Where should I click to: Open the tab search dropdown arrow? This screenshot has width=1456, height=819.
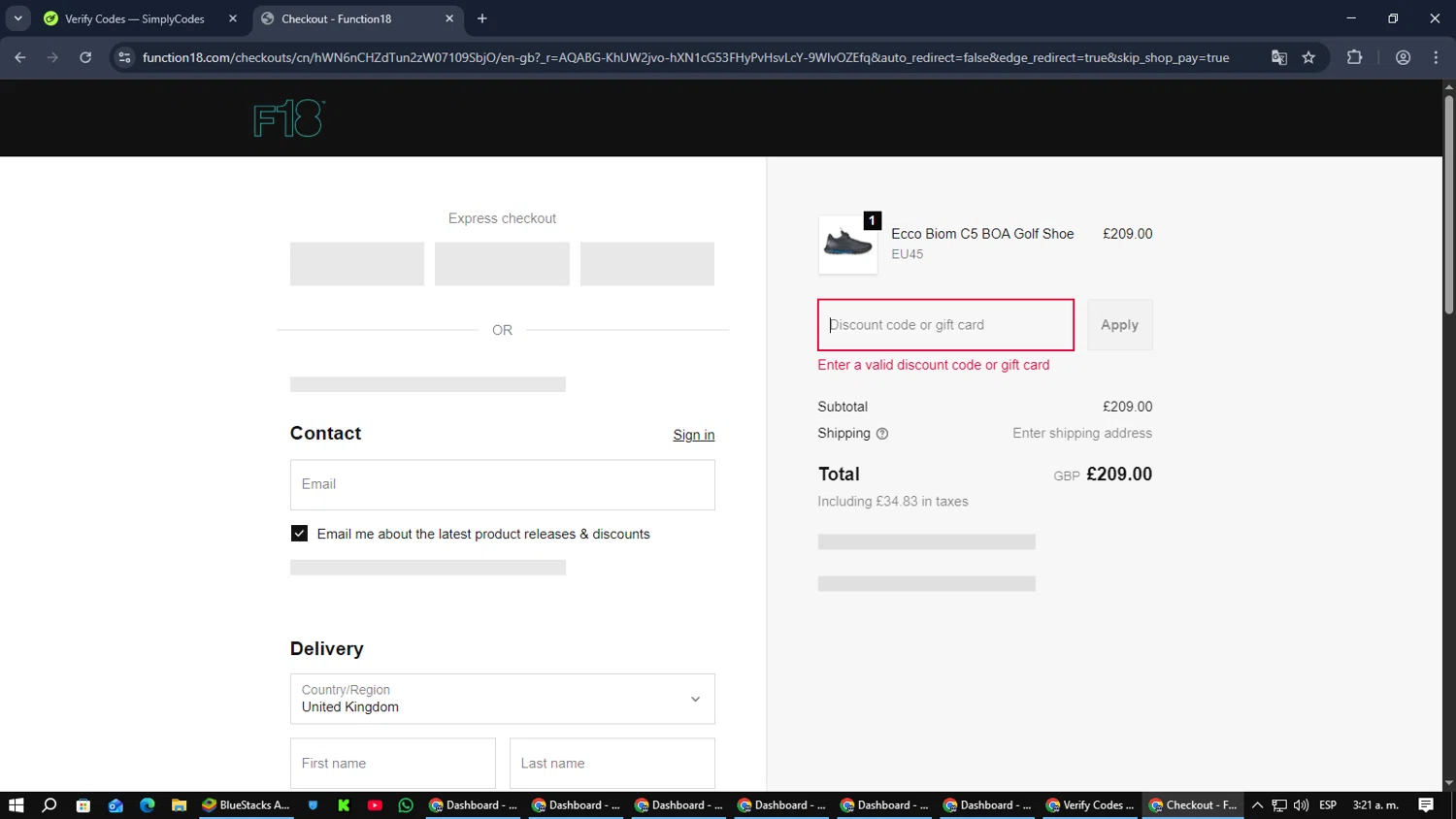(17, 18)
